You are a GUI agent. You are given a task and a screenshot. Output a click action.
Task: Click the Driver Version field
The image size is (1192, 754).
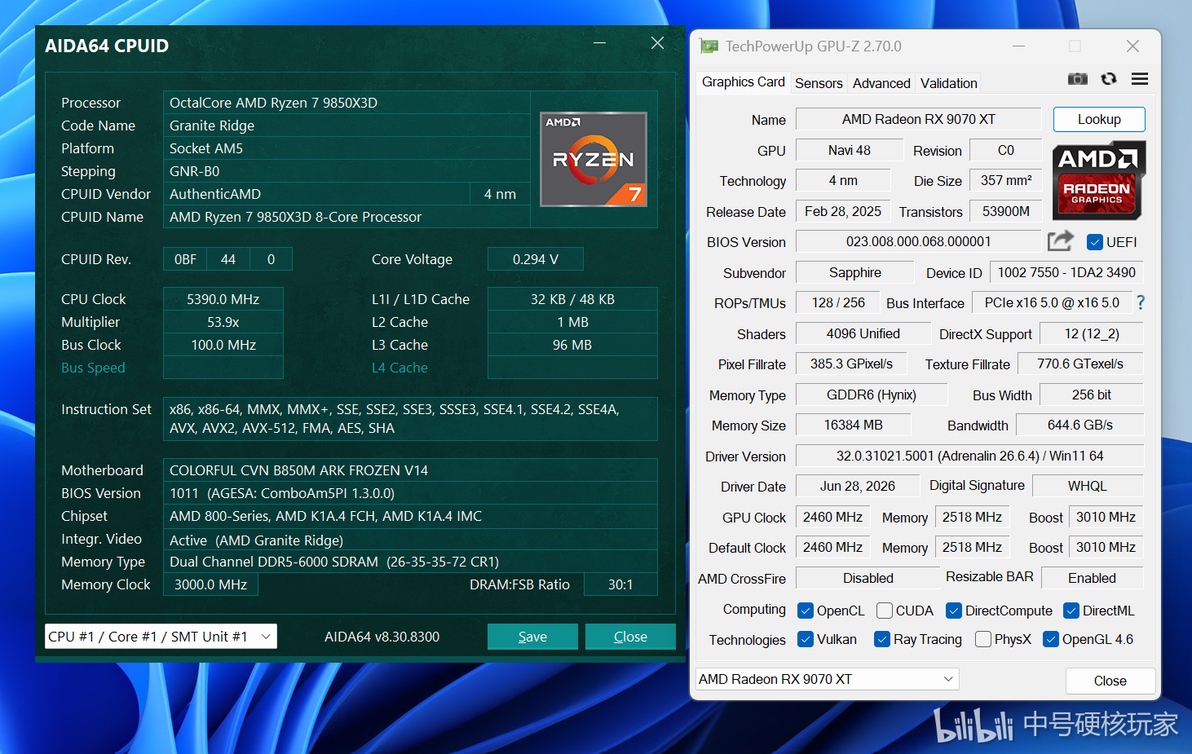pos(969,456)
